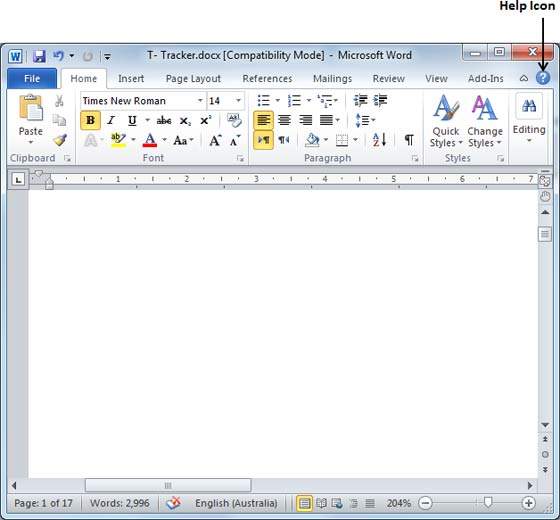The height and width of the screenshot is (520, 560).
Task: Click the Paste clipboard icon
Action: pos(31,107)
